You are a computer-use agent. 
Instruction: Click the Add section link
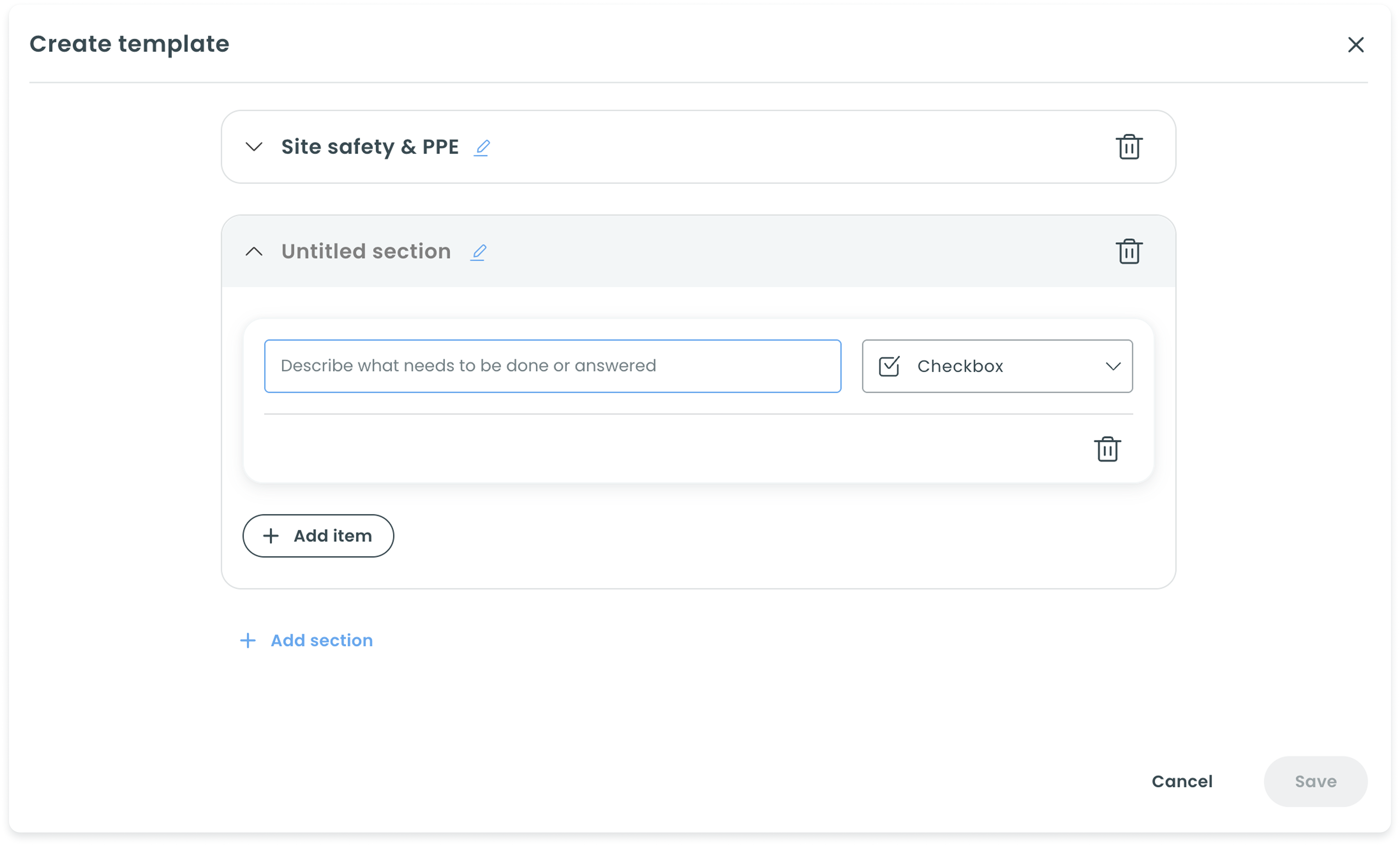(x=322, y=640)
